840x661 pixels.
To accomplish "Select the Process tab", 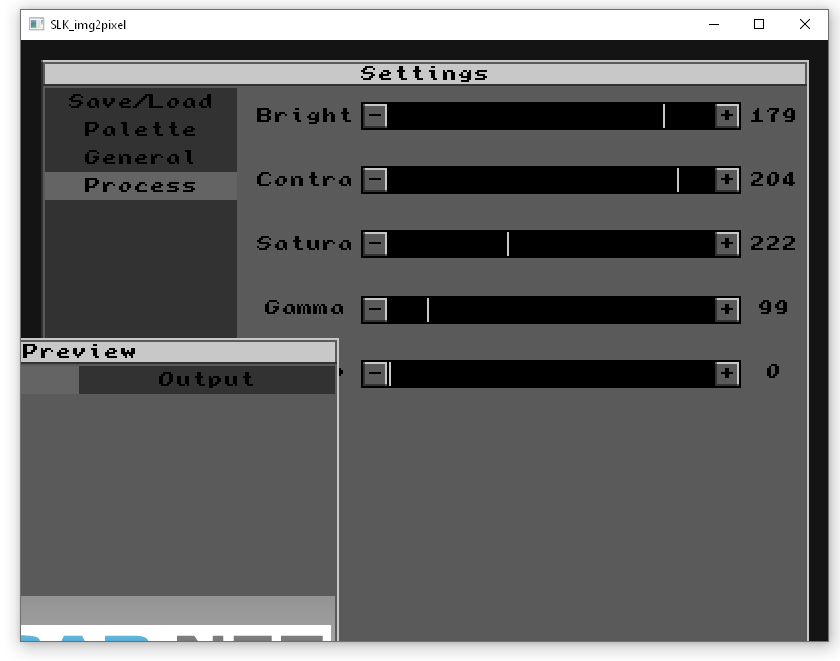I will click(141, 186).
